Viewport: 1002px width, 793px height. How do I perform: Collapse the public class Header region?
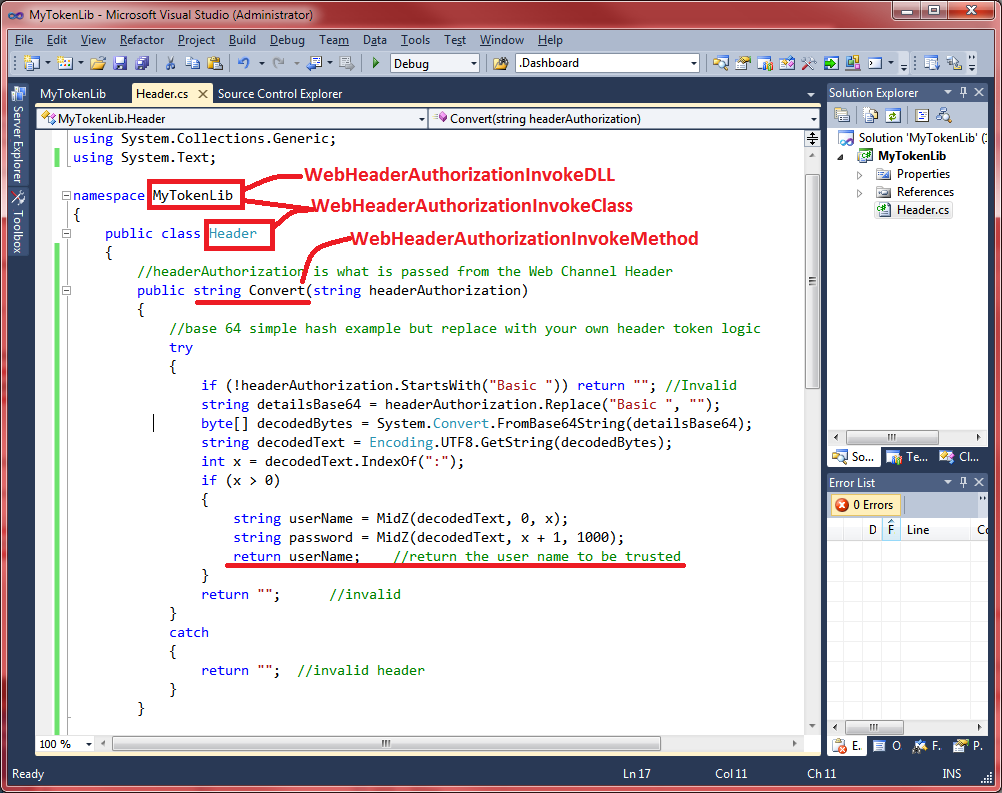click(x=66, y=233)
